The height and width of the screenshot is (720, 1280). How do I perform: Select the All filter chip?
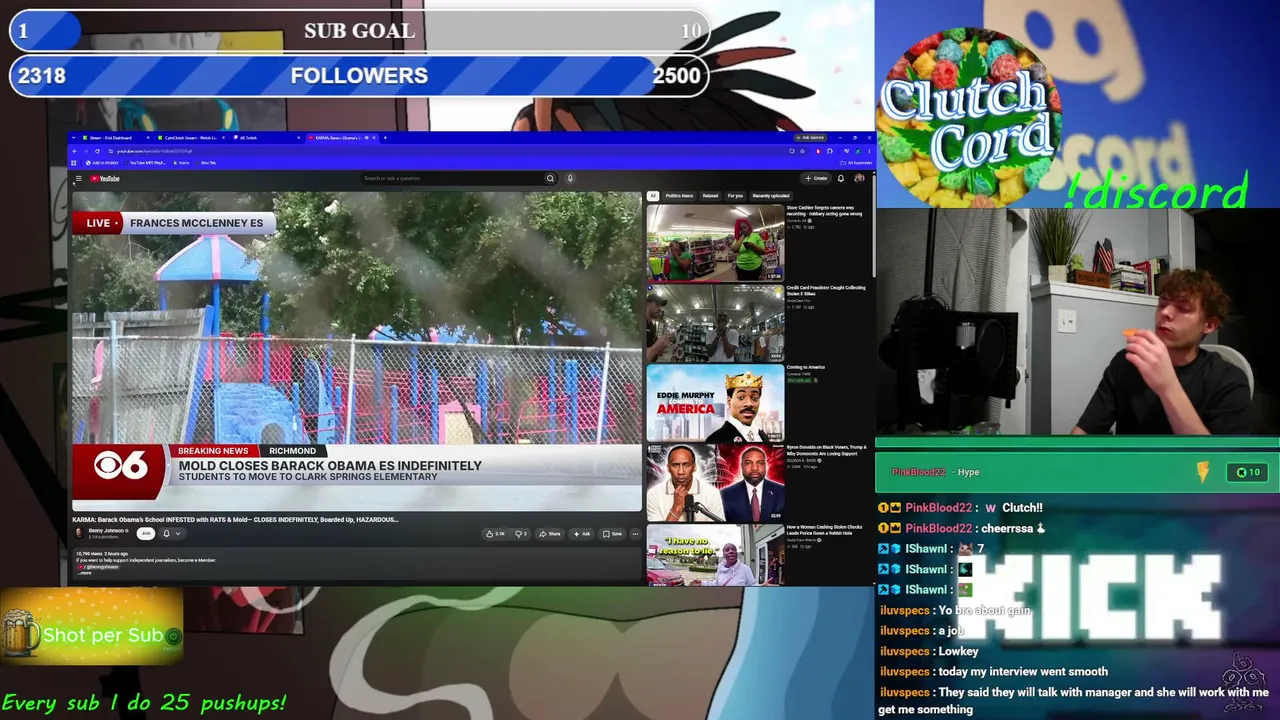pos(653,196)
